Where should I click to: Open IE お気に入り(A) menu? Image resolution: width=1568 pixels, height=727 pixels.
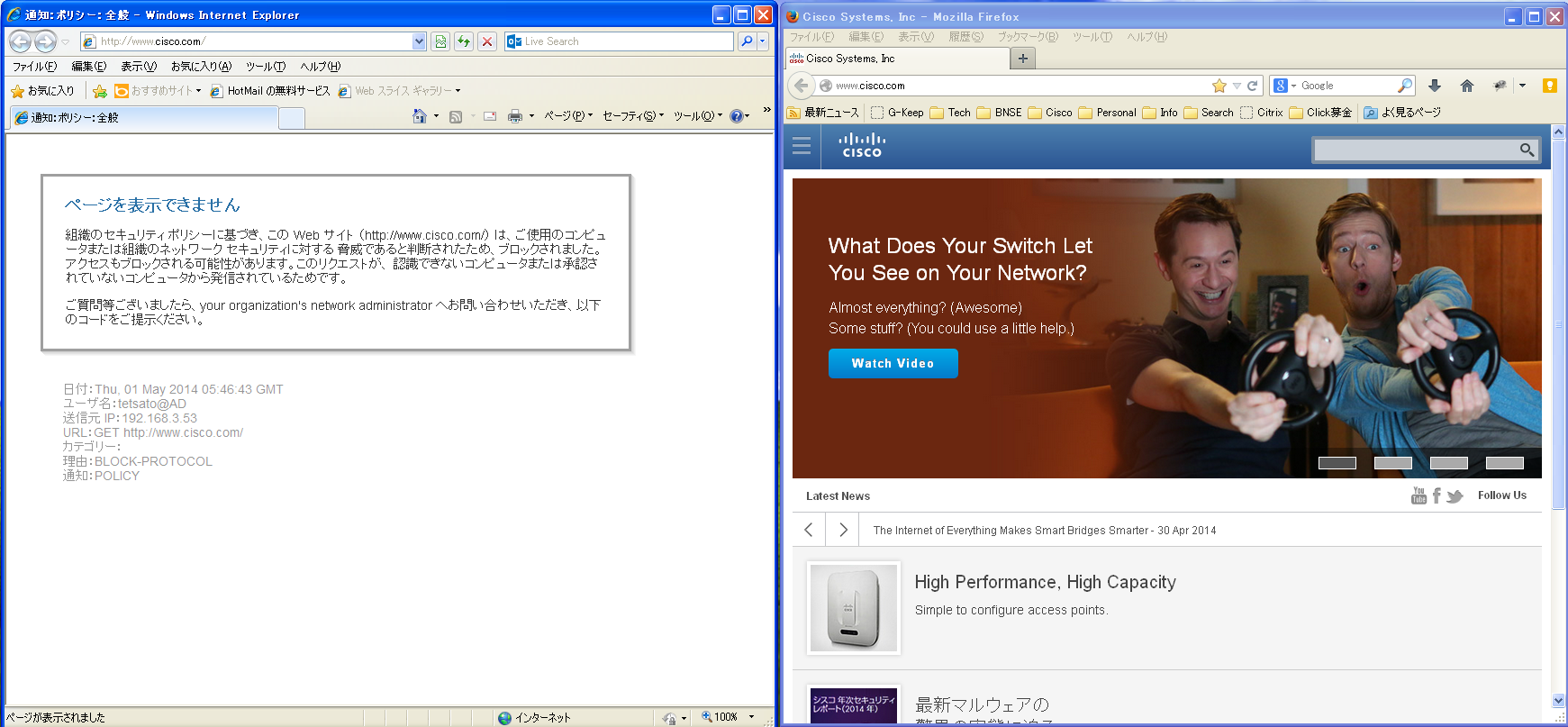pyautogui.click(x=201, y=67)
